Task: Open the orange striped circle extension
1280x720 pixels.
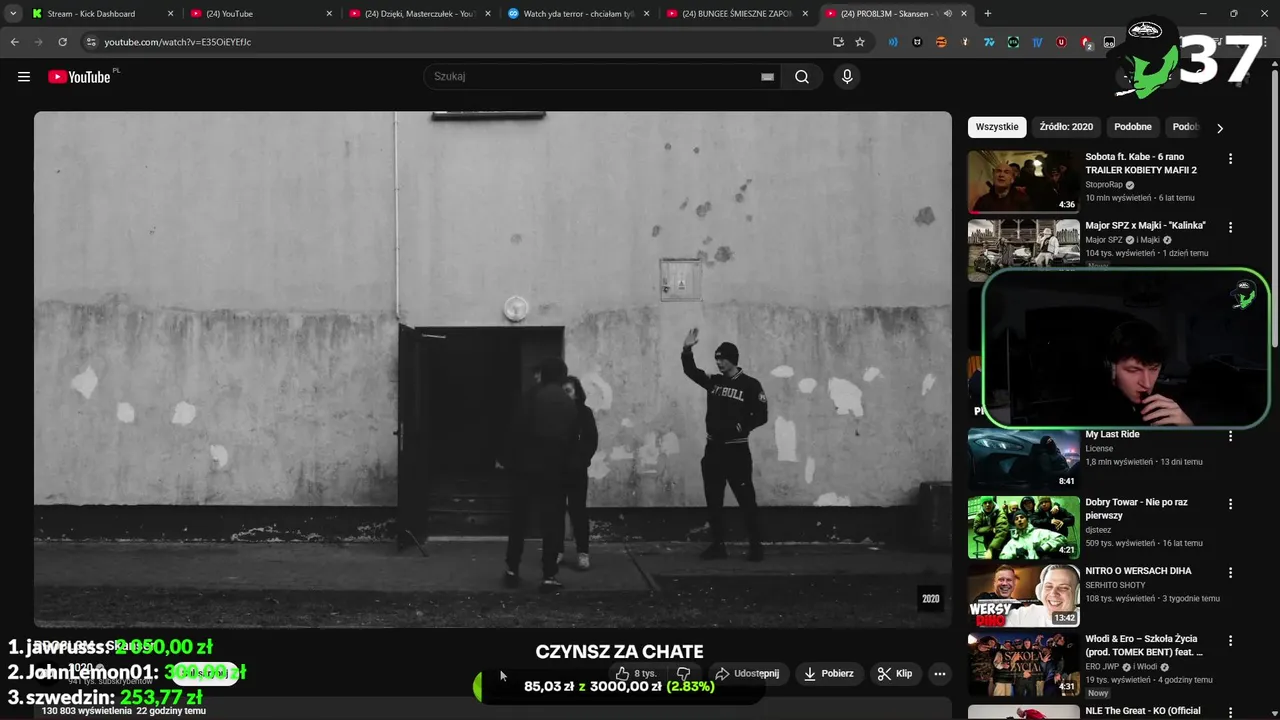Action: coord(941,42)
